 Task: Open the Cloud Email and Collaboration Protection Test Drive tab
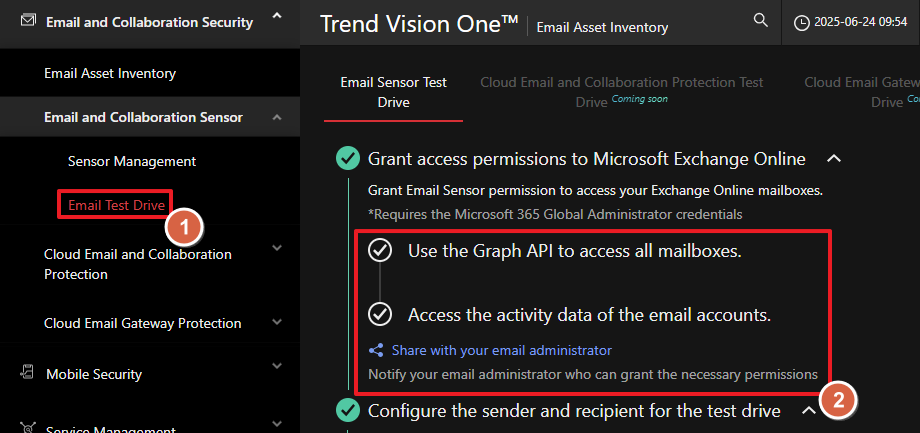coord(621,92)
